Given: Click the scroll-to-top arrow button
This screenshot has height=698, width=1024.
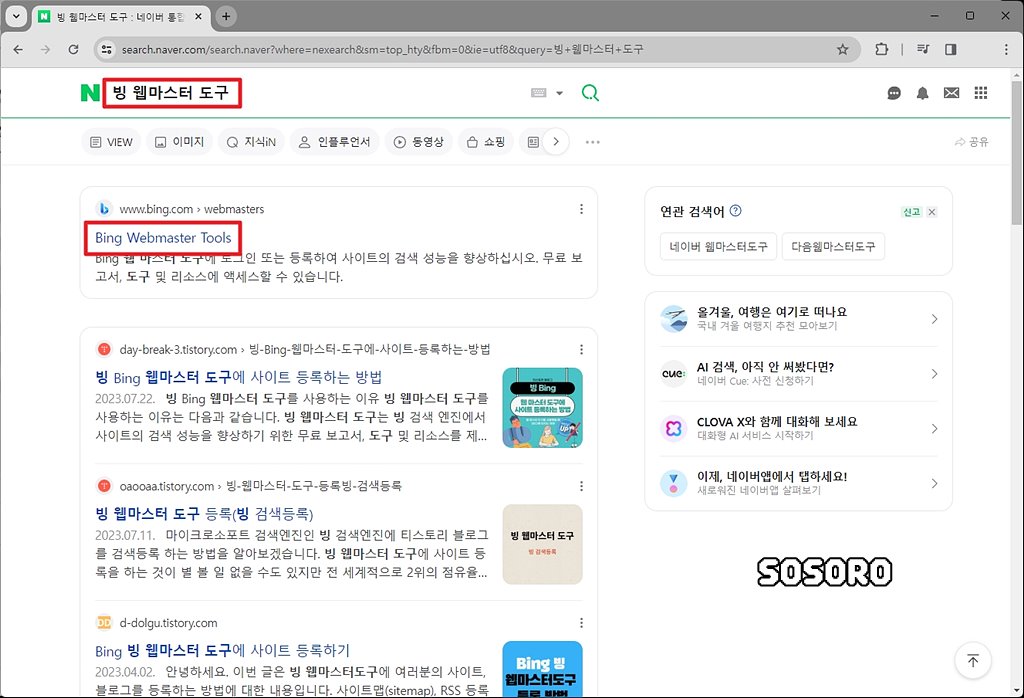Looking at the screenshot, I should (x=973, y=661).
